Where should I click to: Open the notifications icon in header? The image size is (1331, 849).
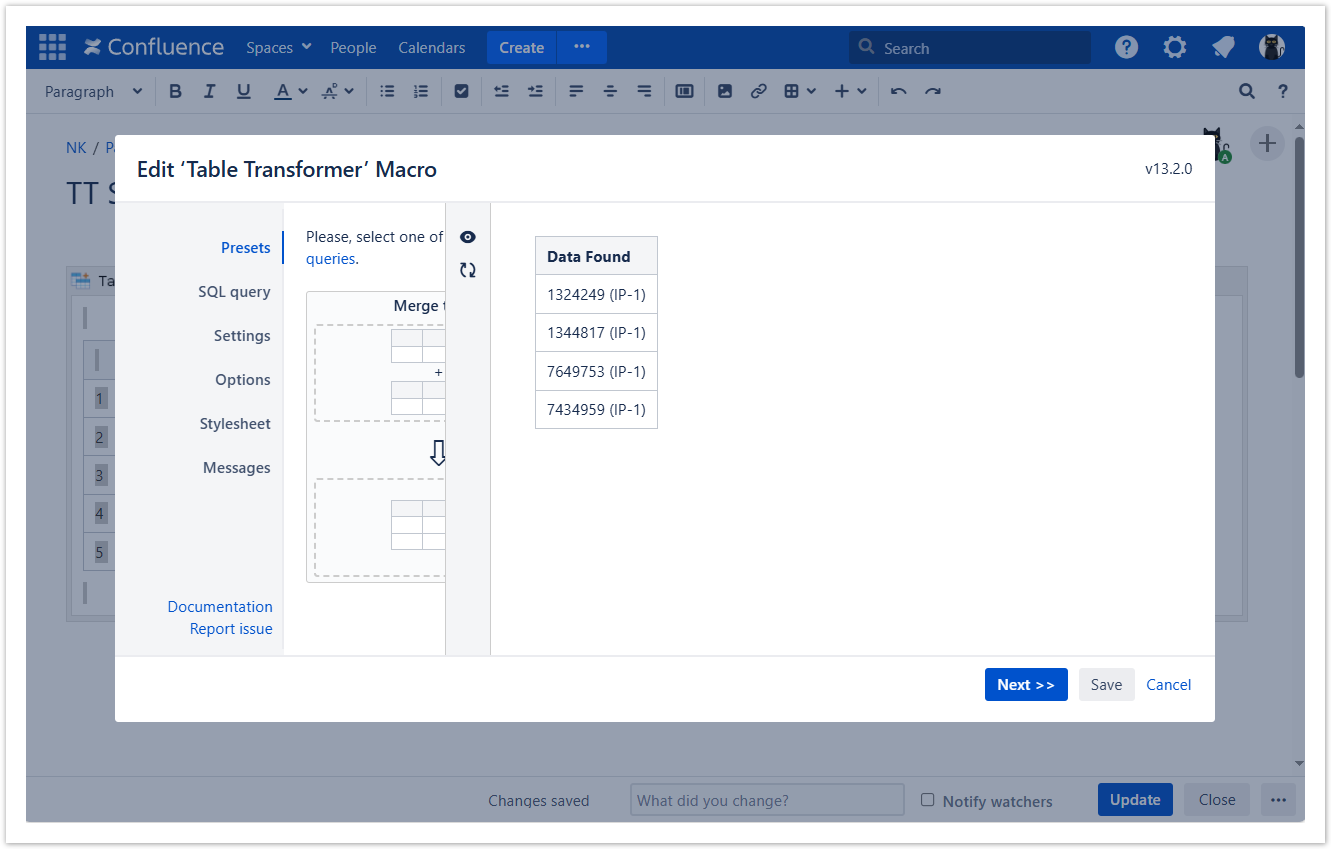pos(1222,47)
